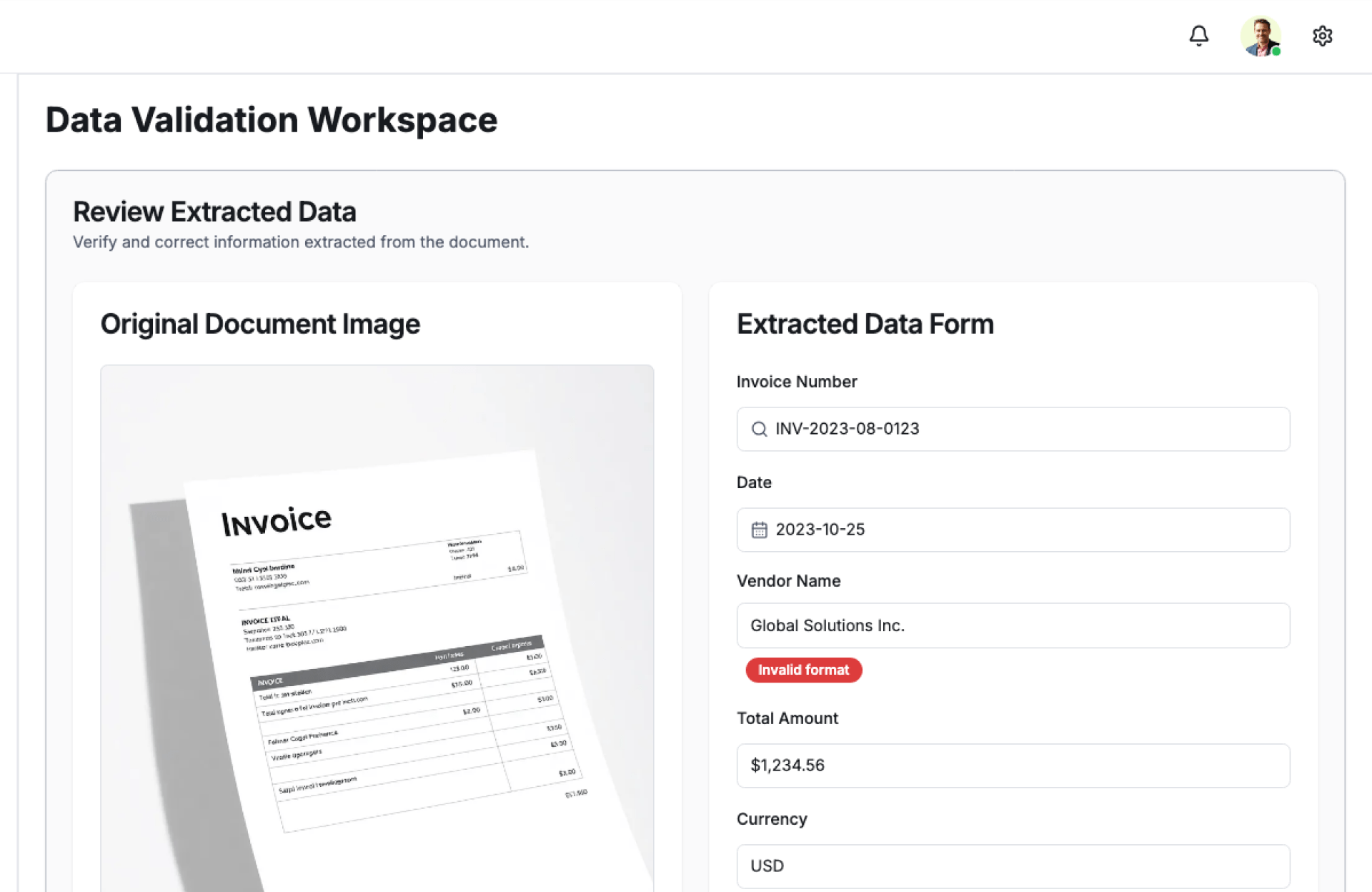Focus the Invoice Number field INV-2023-08-0123
The height and width of the screenshot is (892, 1372).
click(x=1013, y=429)
